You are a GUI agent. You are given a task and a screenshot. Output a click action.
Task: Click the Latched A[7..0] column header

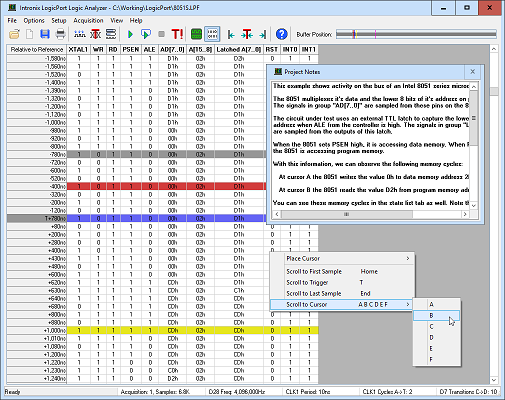239,49
